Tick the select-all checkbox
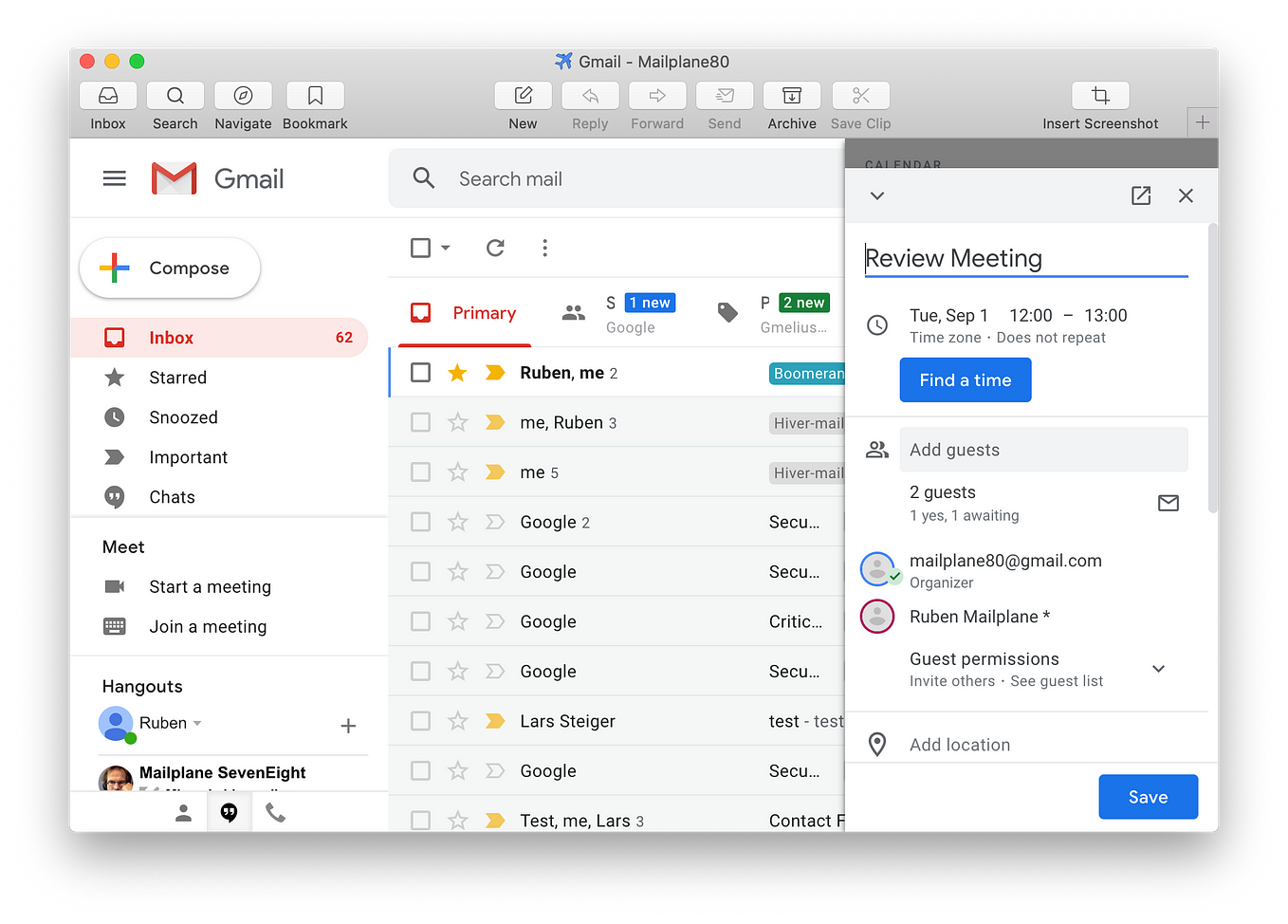The width and height of the screenshot is (1288, 924). pyautogui.click(x=420, y=248)
